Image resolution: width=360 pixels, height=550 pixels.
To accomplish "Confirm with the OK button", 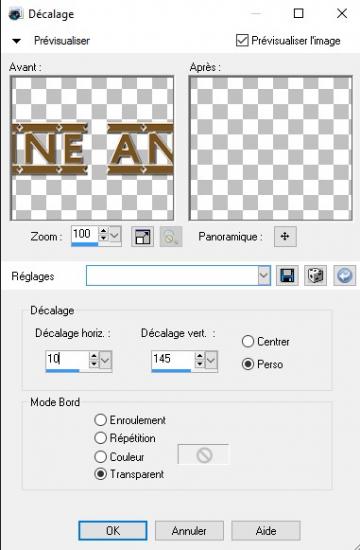I will coord(113,531).
